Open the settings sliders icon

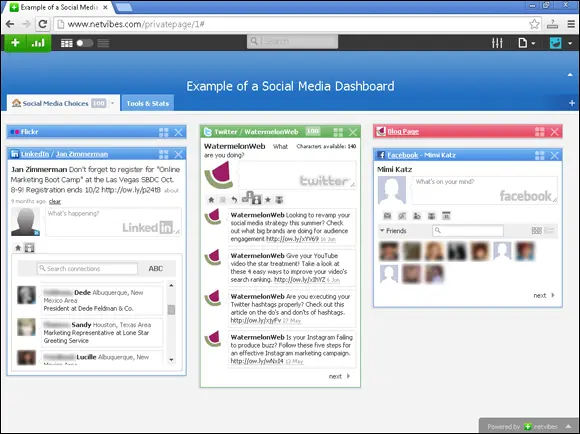[x=497, y=43]
